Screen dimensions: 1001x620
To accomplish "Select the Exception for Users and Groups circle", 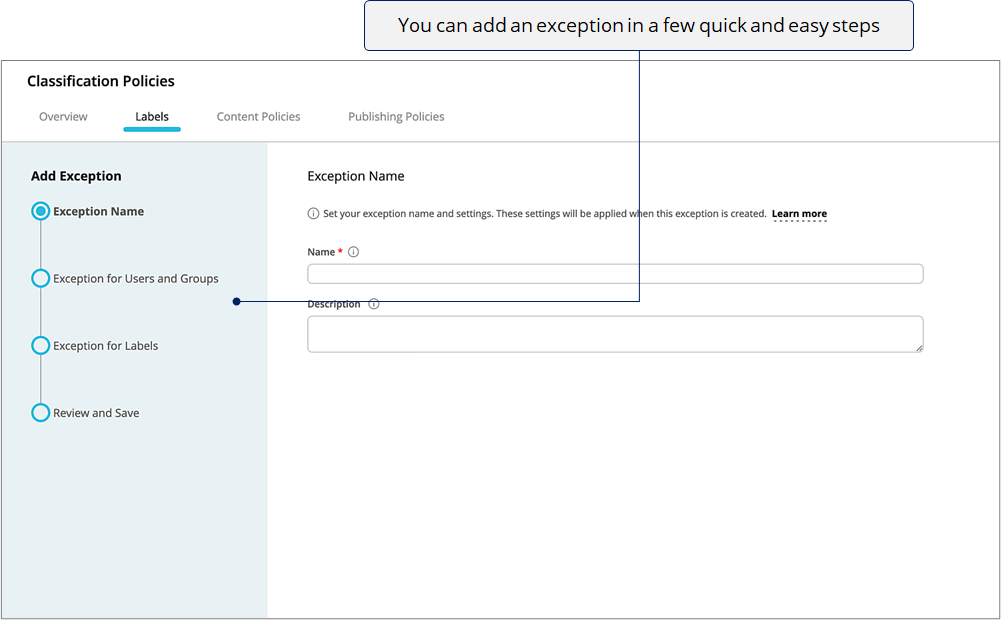I will click(41, 278).
